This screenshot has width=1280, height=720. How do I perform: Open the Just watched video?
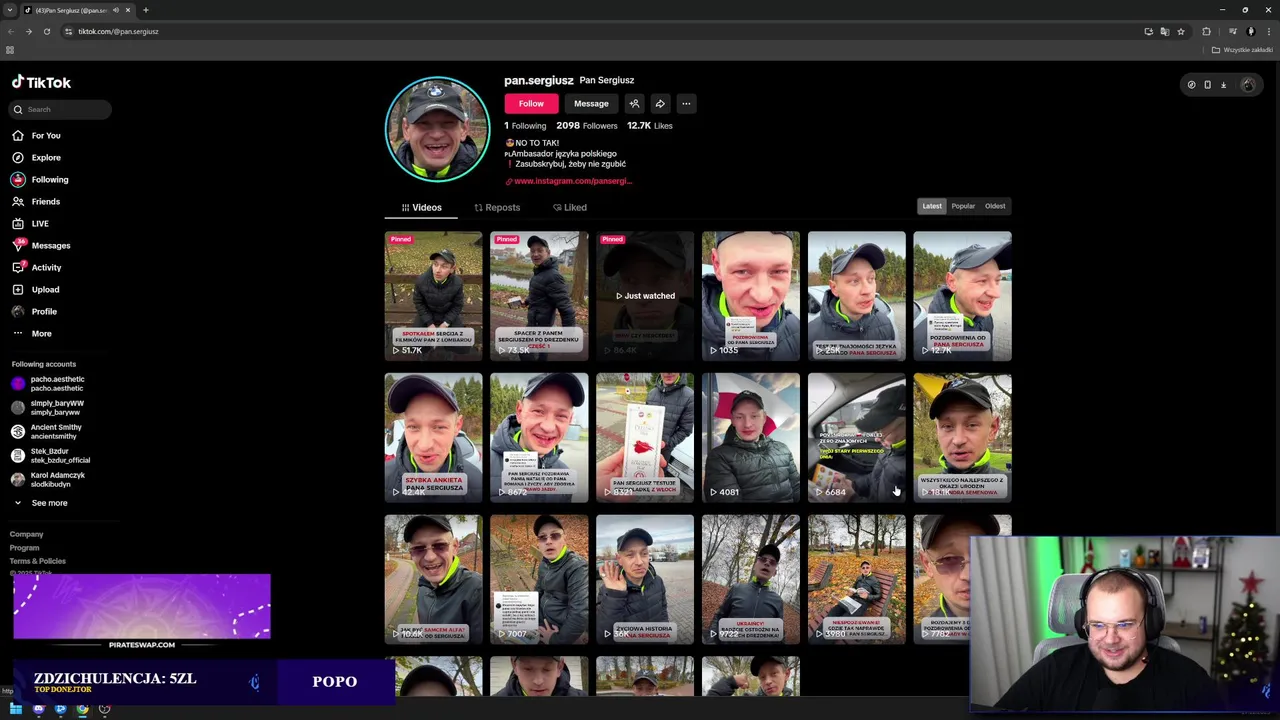click(645, 296)
